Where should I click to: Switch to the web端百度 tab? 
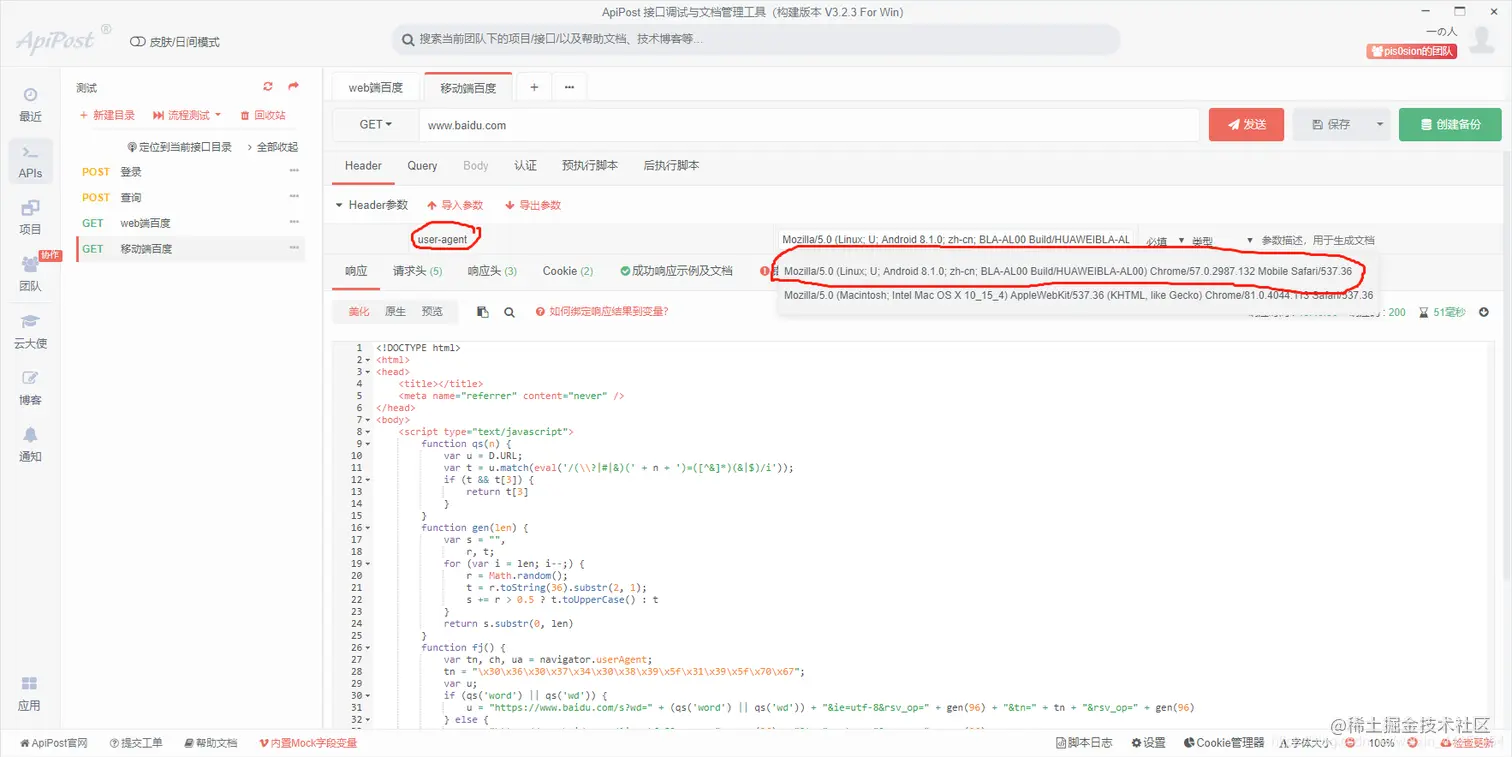tap(376, 88)
